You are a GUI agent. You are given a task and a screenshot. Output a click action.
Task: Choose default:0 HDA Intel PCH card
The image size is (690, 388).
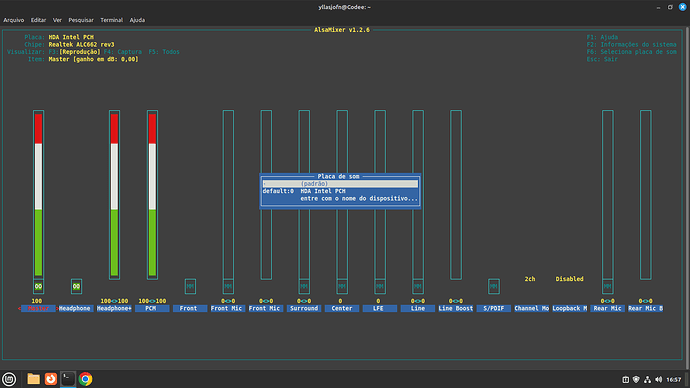(x=340, y=191)
